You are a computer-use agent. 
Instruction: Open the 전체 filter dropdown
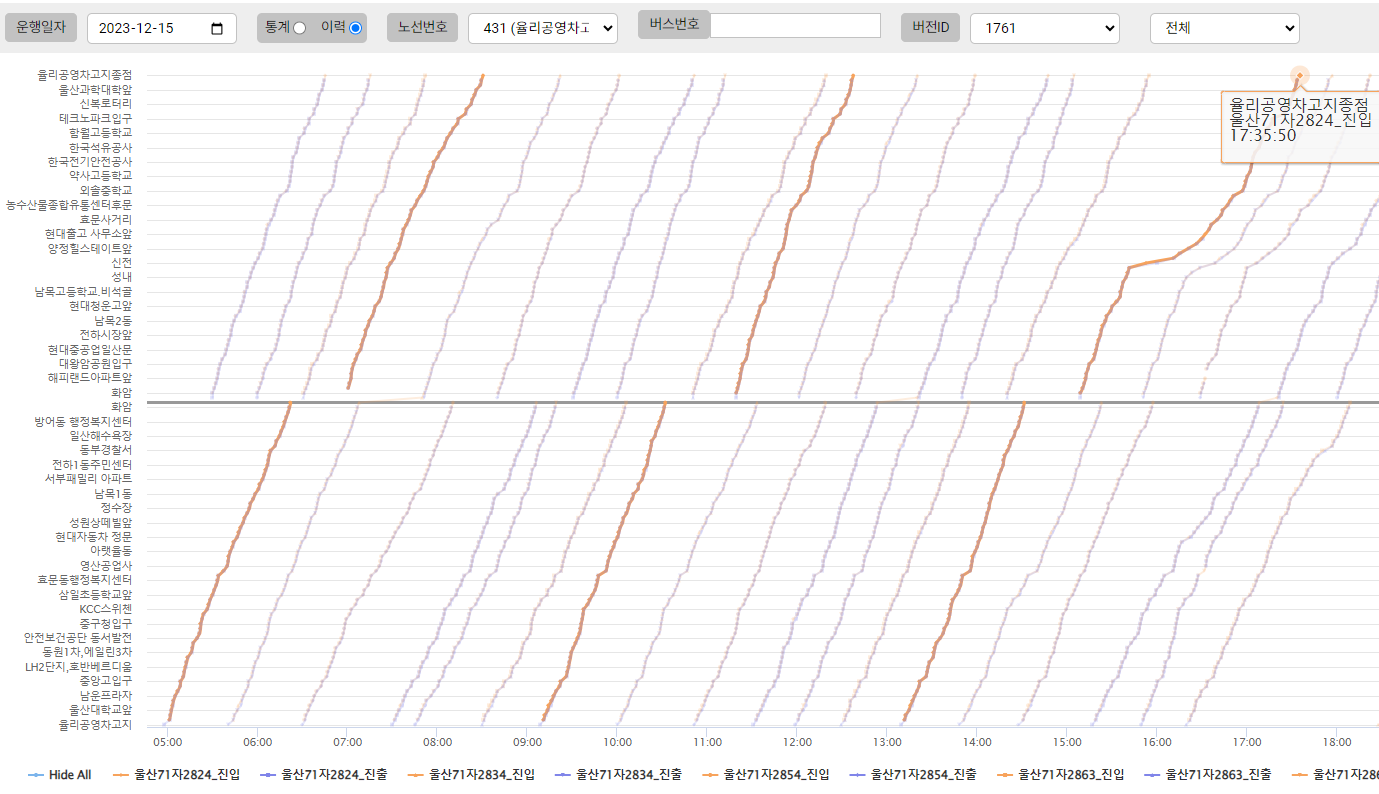point(1224,28)
